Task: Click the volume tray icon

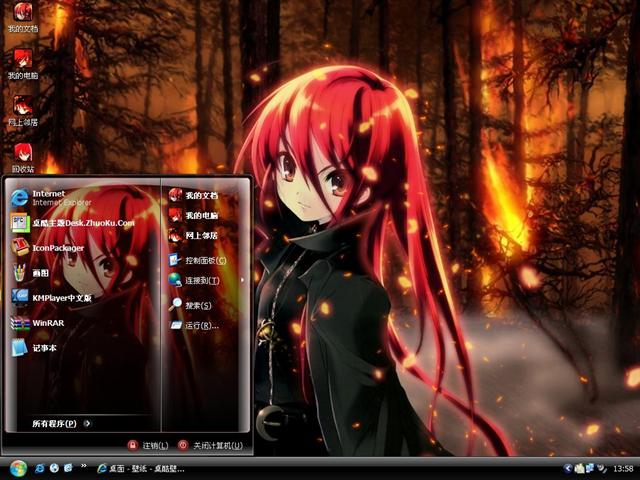Action: point(601,468)
